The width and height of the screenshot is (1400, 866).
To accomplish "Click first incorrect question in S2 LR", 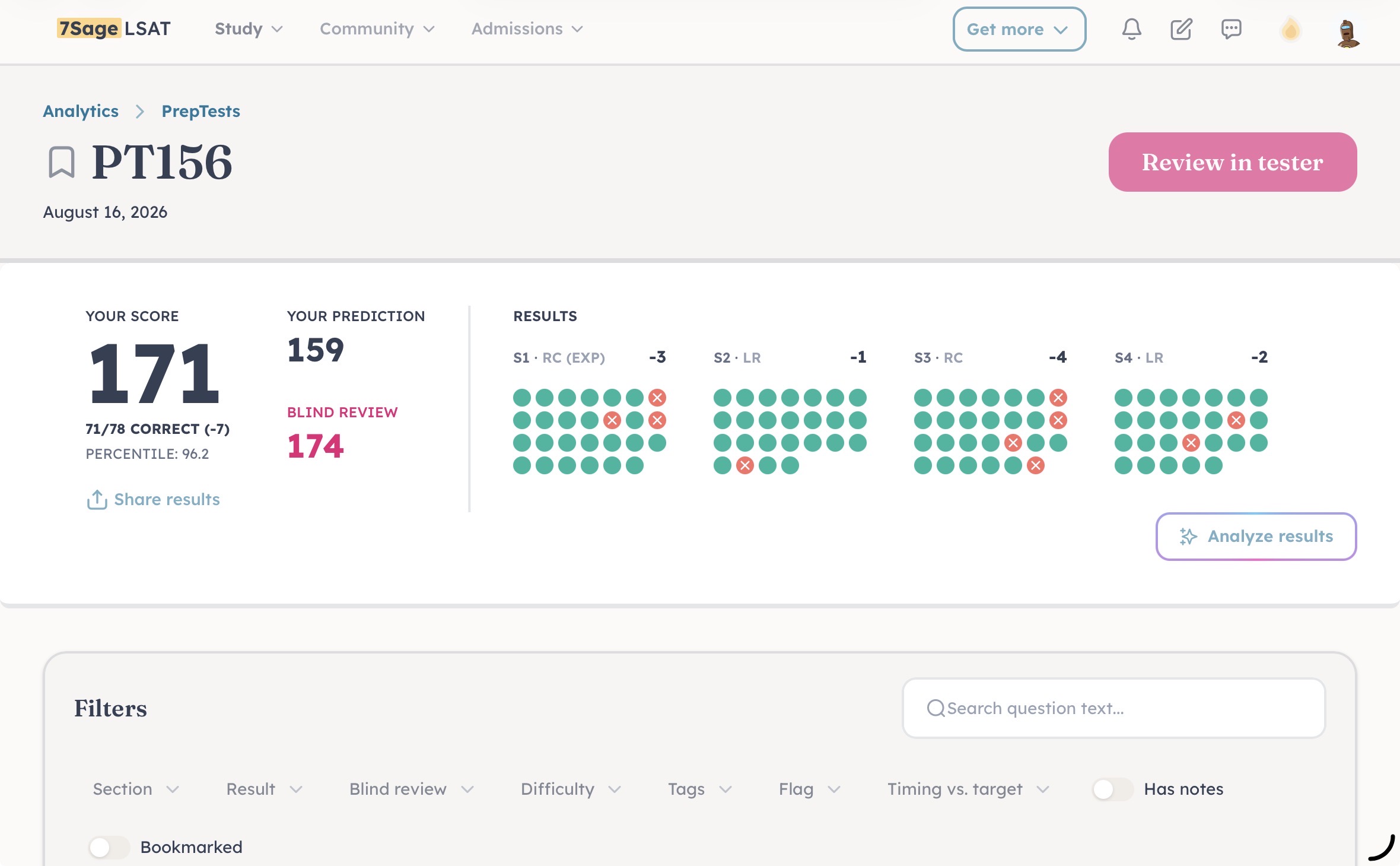I will (745, 465).
